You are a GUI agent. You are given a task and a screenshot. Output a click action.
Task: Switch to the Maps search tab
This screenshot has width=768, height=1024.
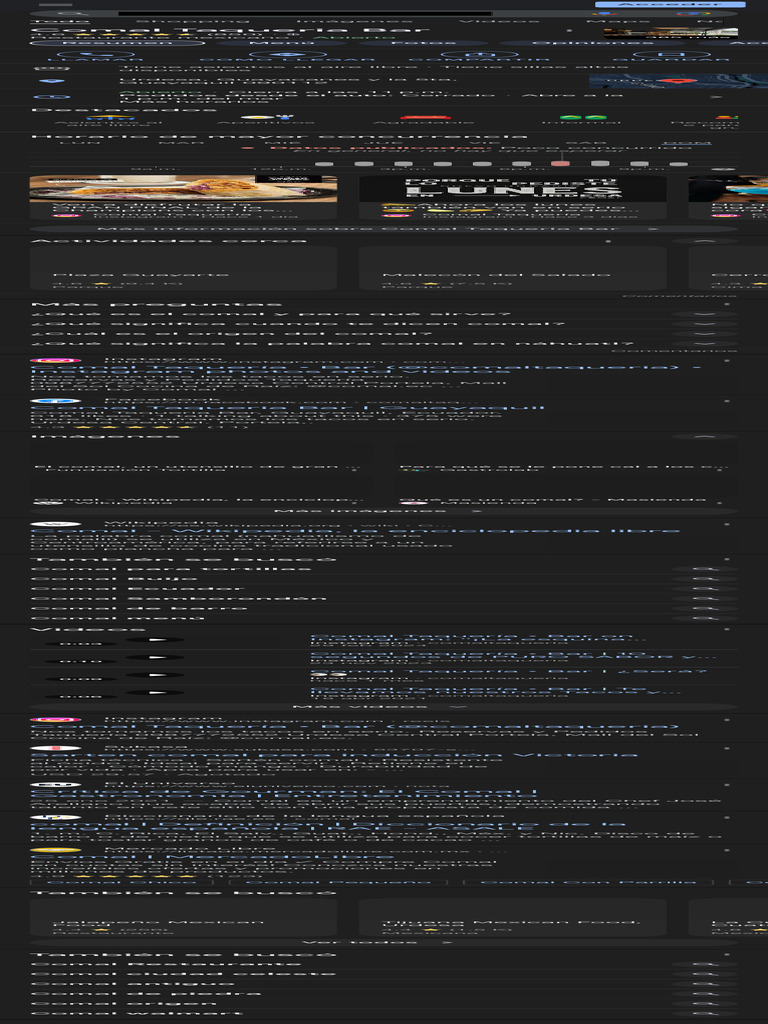coord(617,20)
